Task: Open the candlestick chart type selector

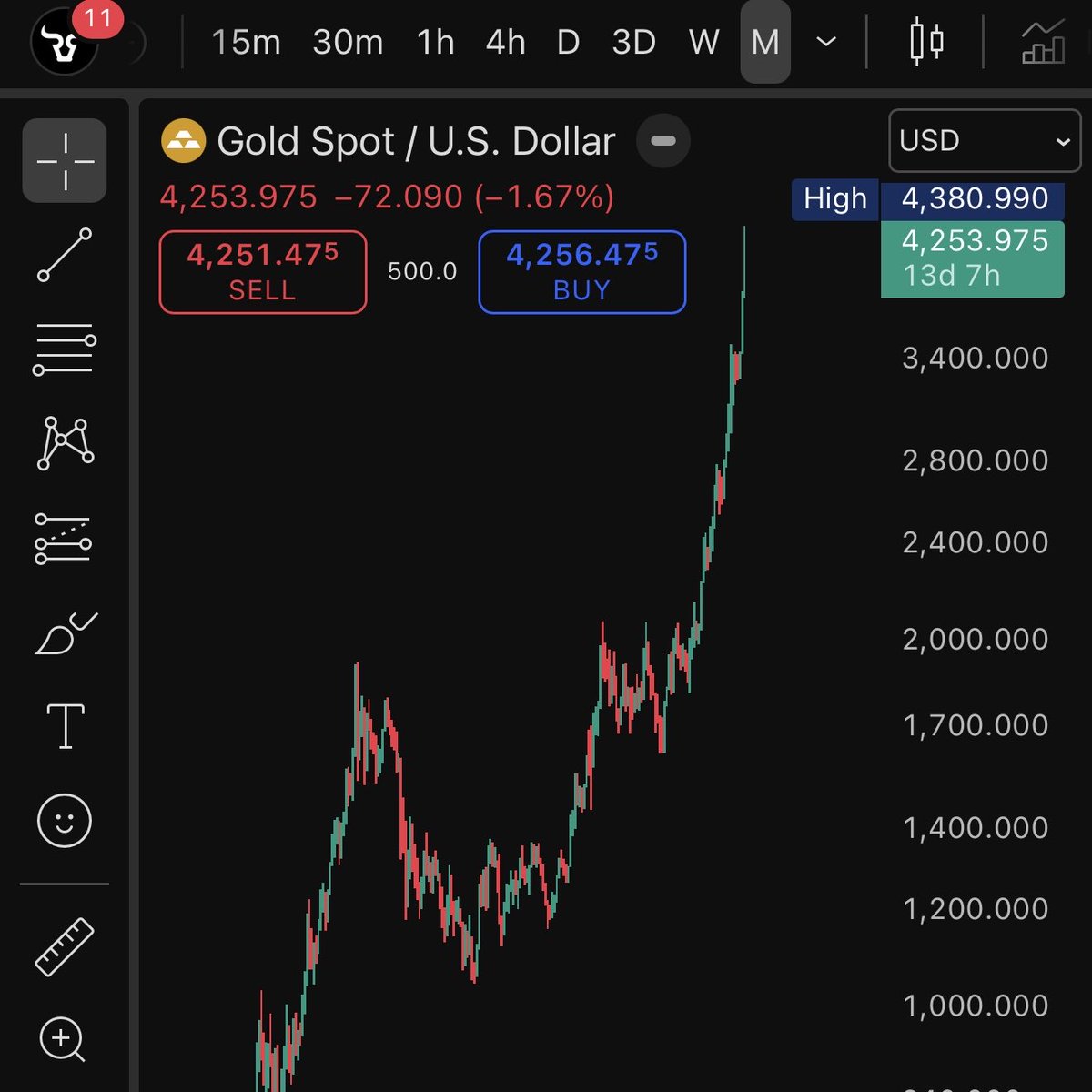Action: click(926, 42)
